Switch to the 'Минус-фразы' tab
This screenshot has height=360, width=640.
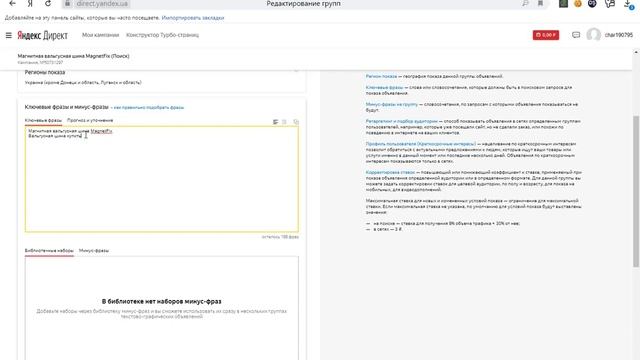(94, 251)
